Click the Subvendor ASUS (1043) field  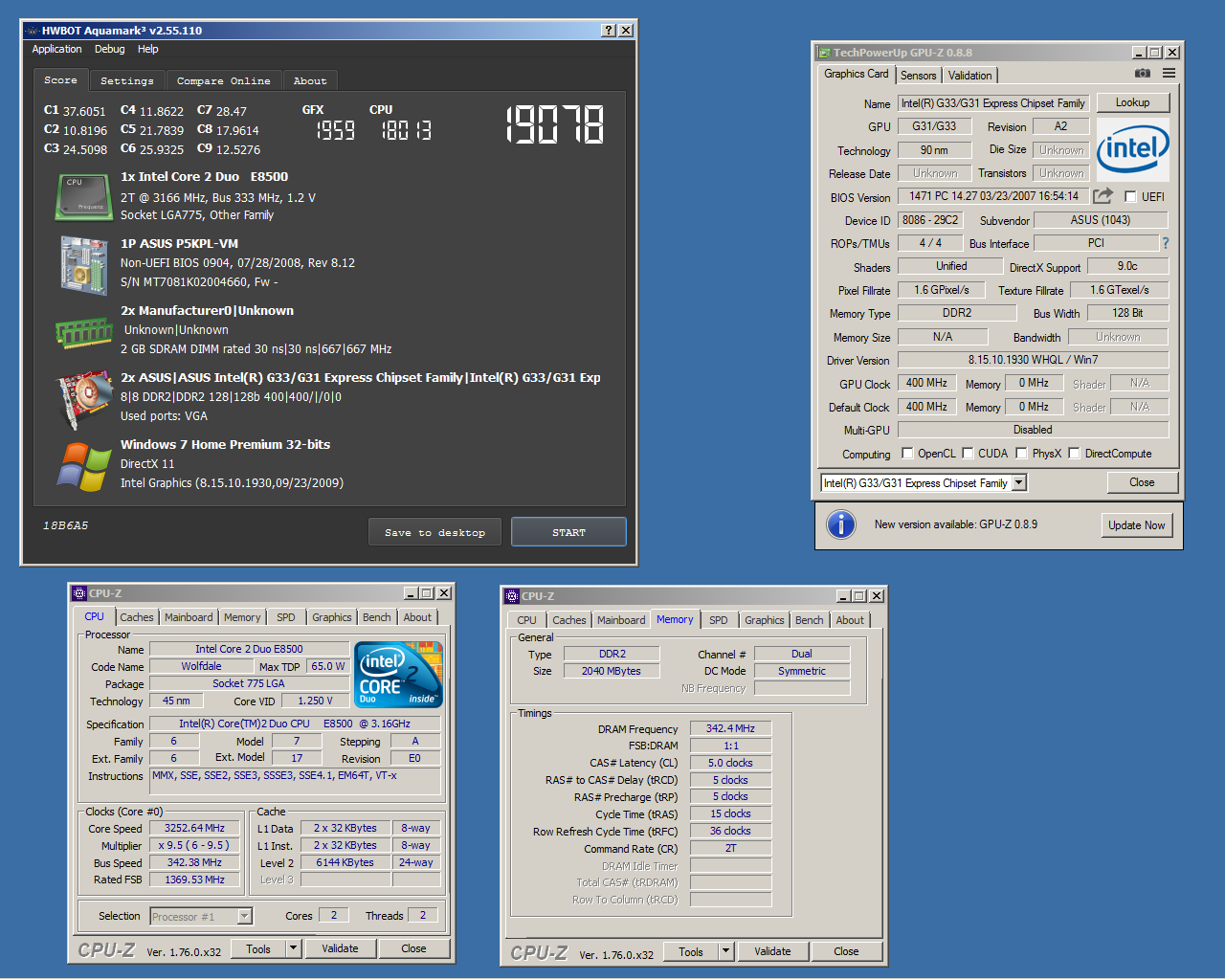(x=1101, y=220)
